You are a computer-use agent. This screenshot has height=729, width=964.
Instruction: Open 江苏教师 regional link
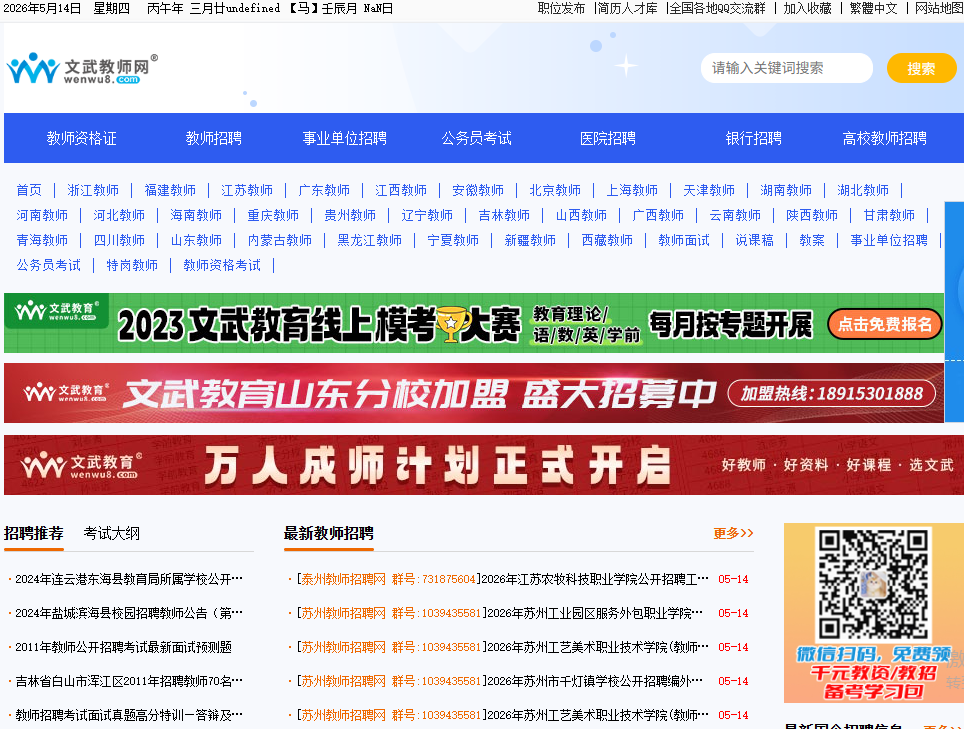[x=247, y=191]
